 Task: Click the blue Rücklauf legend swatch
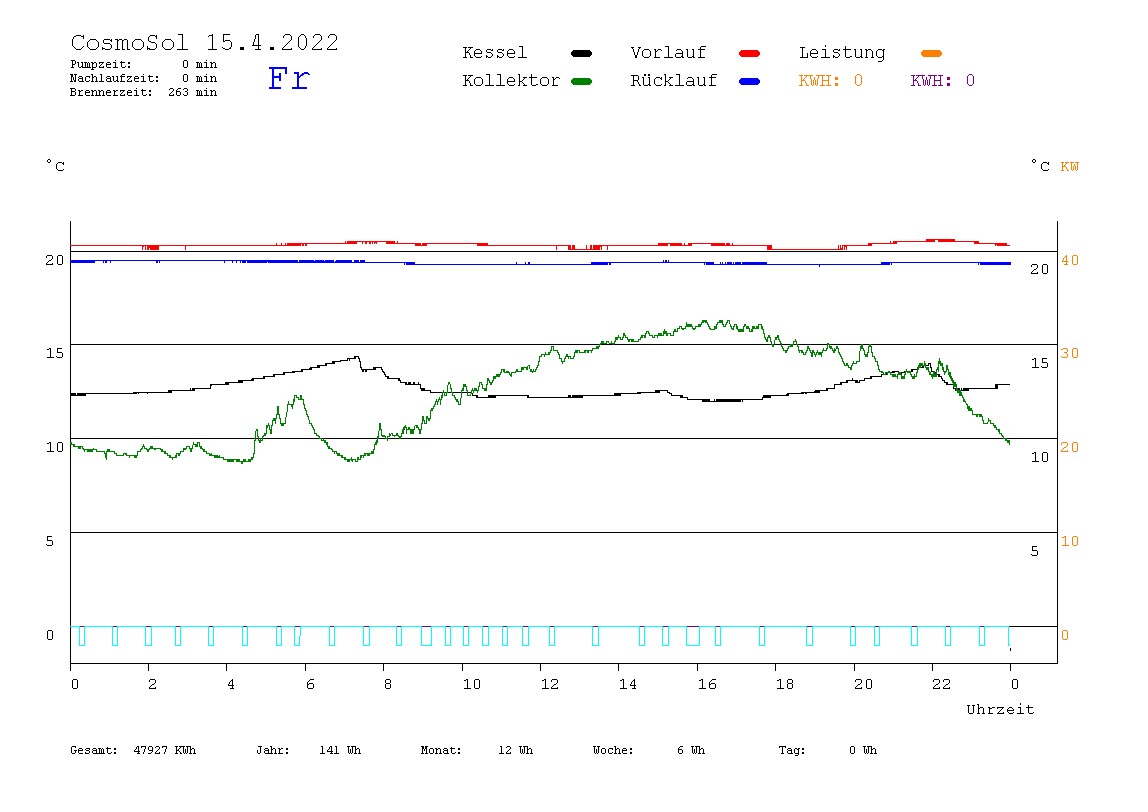point(750,81)
